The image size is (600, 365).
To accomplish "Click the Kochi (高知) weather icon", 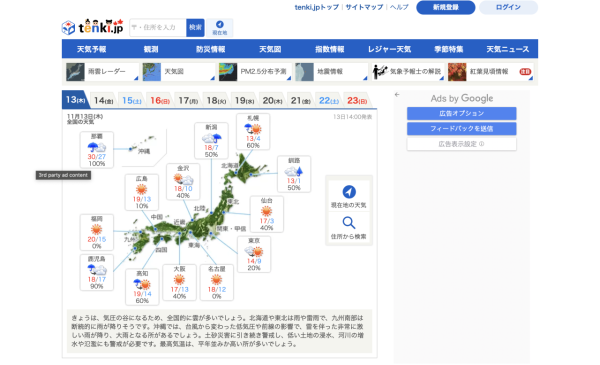I will pyautogui.click(x=142, y=284).
